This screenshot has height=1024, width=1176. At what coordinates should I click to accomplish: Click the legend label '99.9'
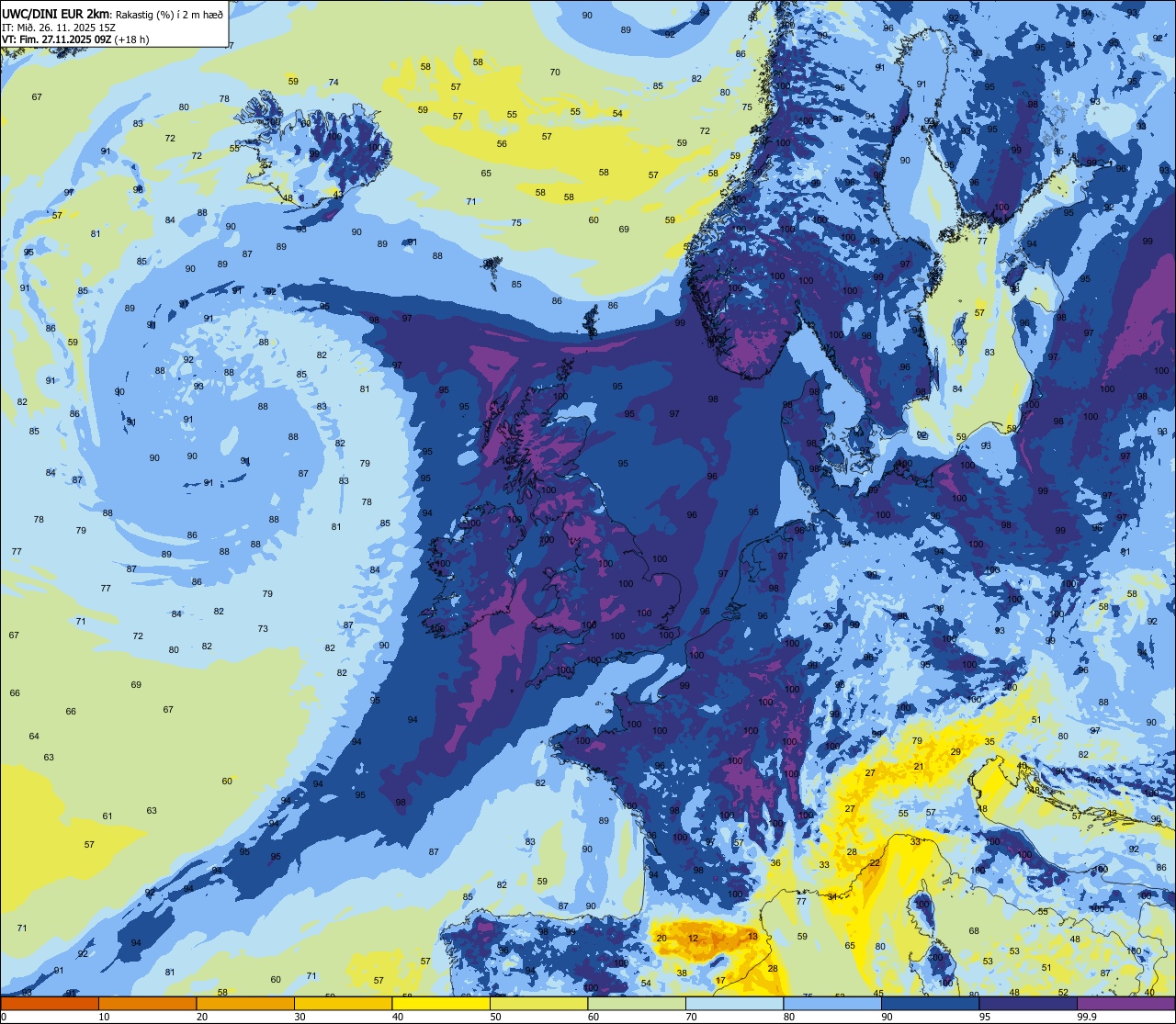pos(1088,1017)
